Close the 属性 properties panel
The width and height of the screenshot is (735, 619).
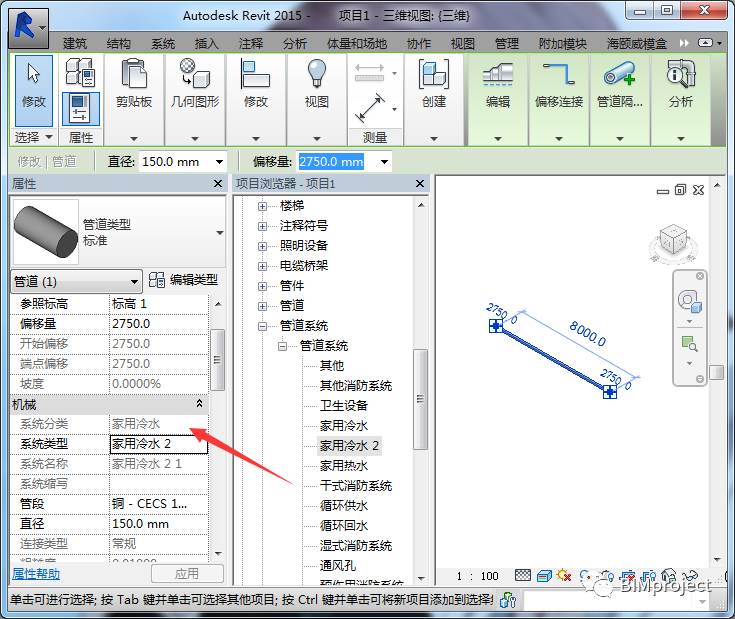[218, 184]
